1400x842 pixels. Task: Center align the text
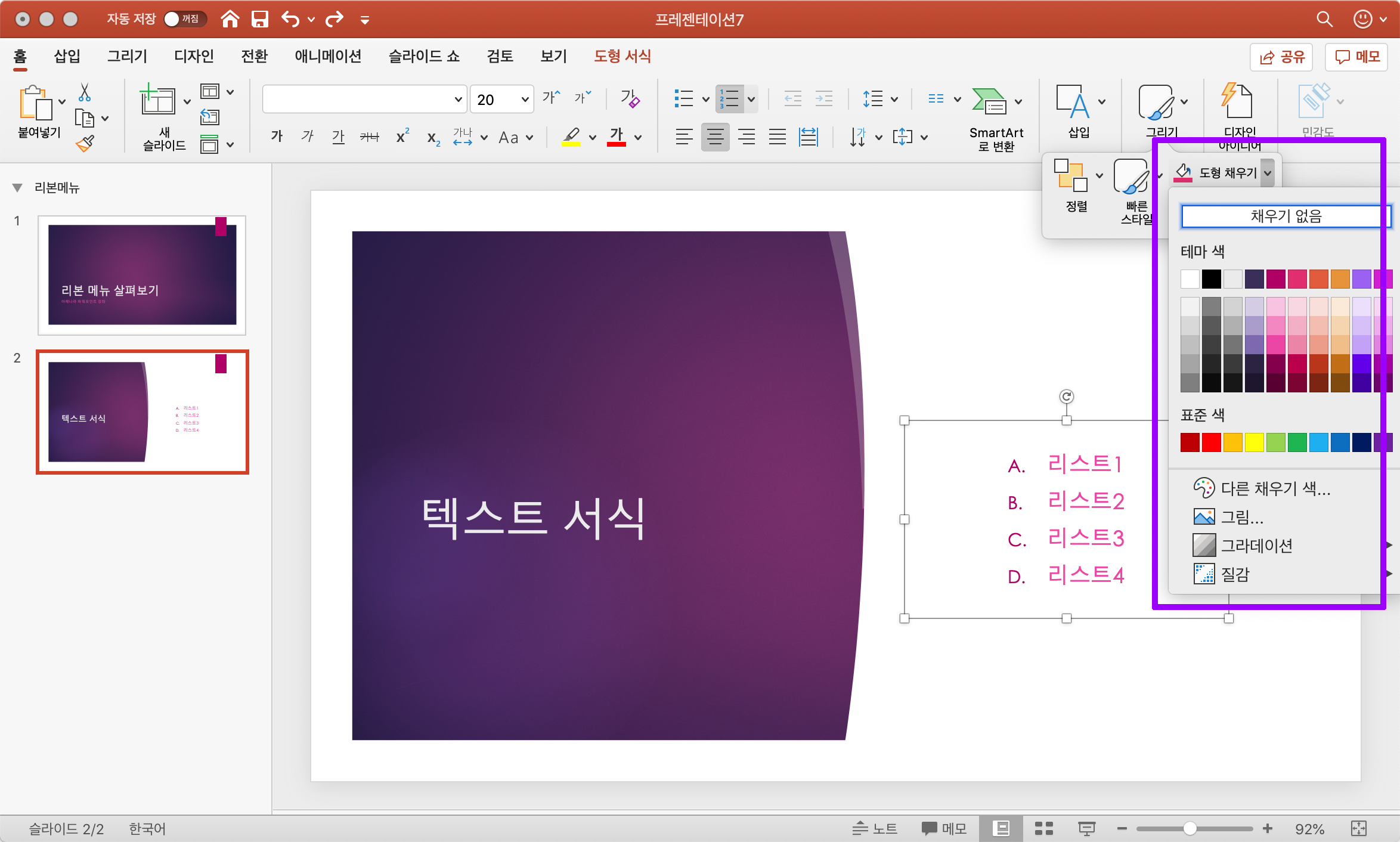click(x=715, y=137)
